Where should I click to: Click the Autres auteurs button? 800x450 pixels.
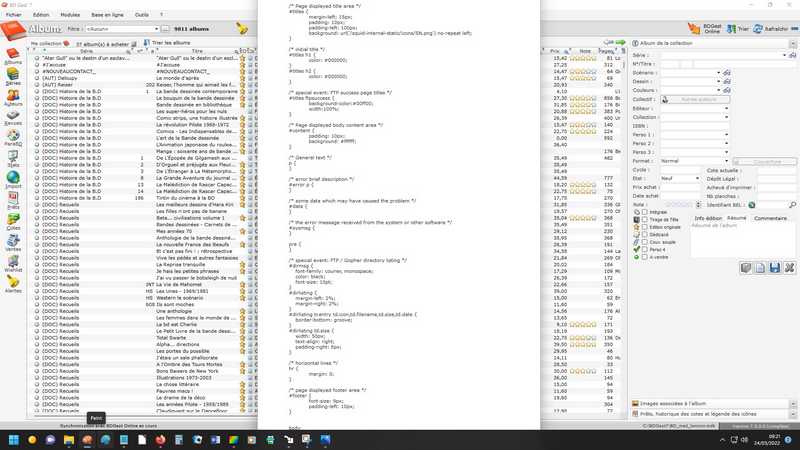coord(696,100)
